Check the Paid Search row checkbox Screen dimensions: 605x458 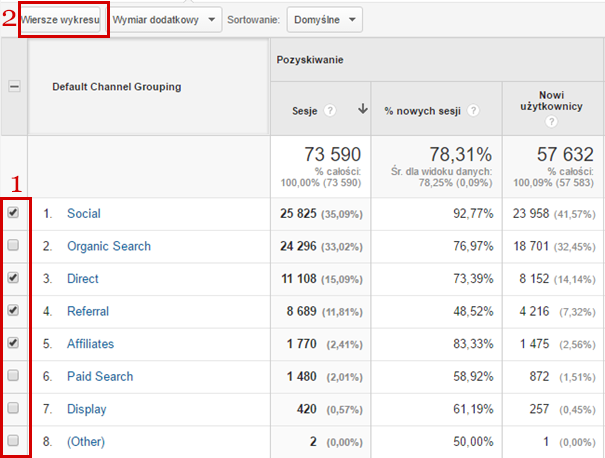13,375
